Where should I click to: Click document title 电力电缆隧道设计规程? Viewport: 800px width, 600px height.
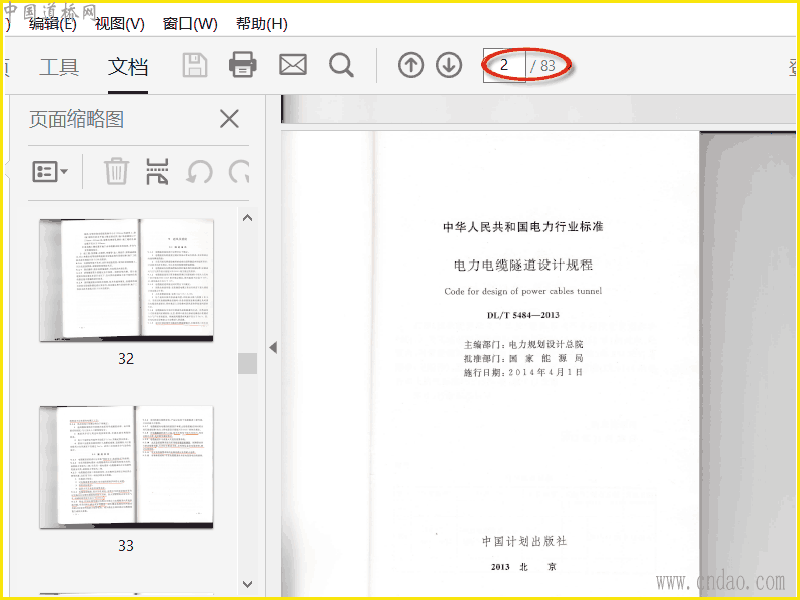(523, 265)
